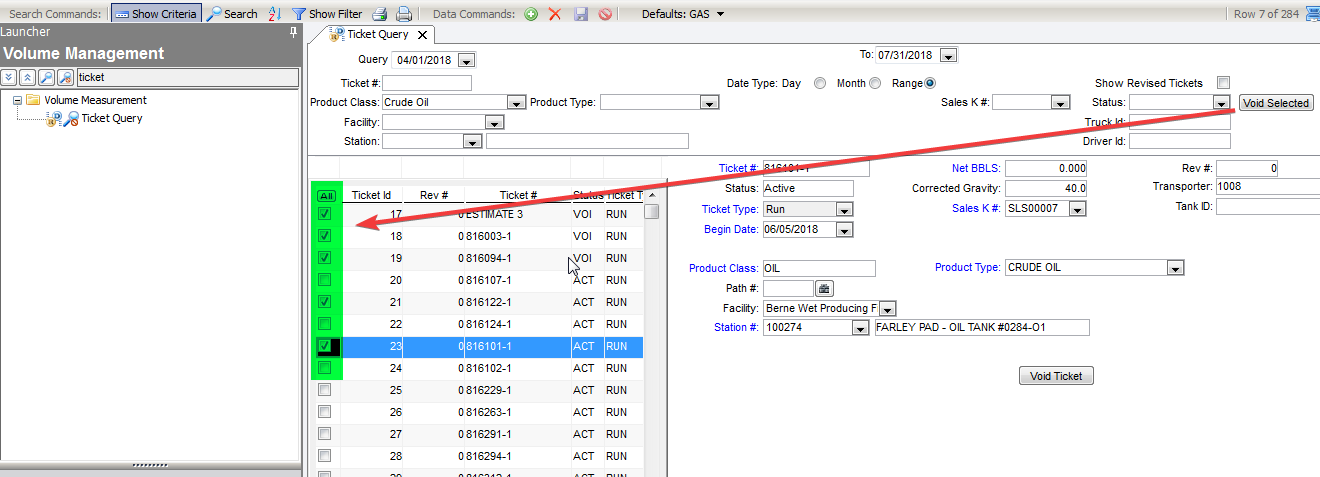Click the red X delete record icon
Screen dimensions: 1320x477
point(555,14)
